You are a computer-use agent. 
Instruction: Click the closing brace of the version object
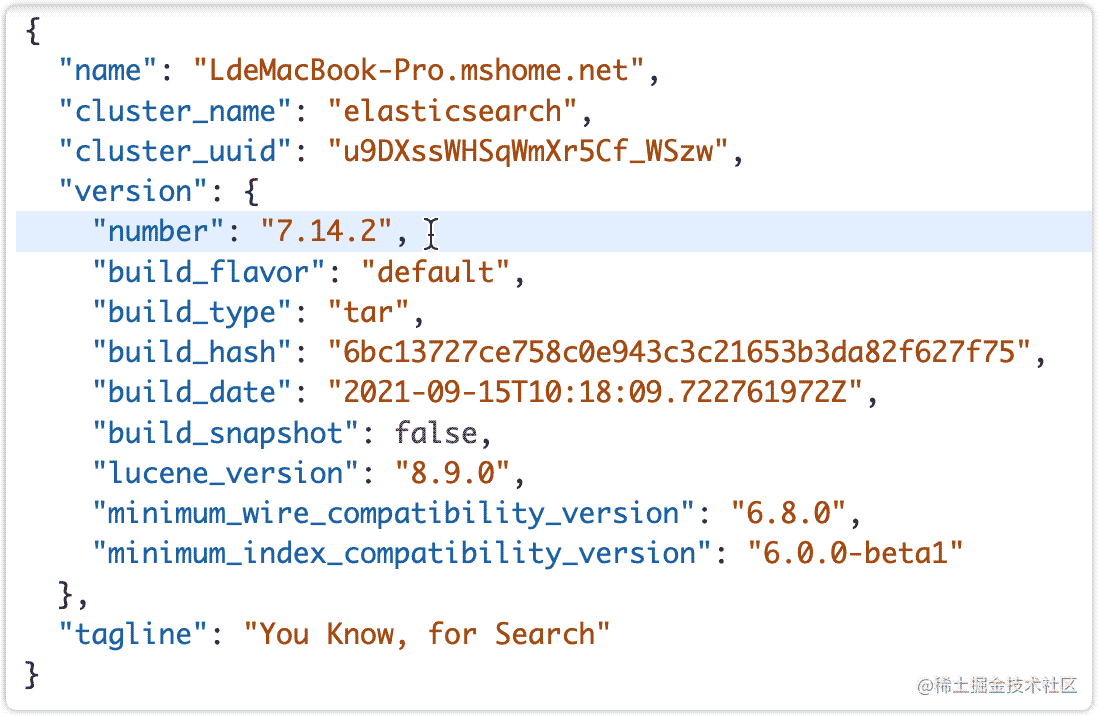67,595
